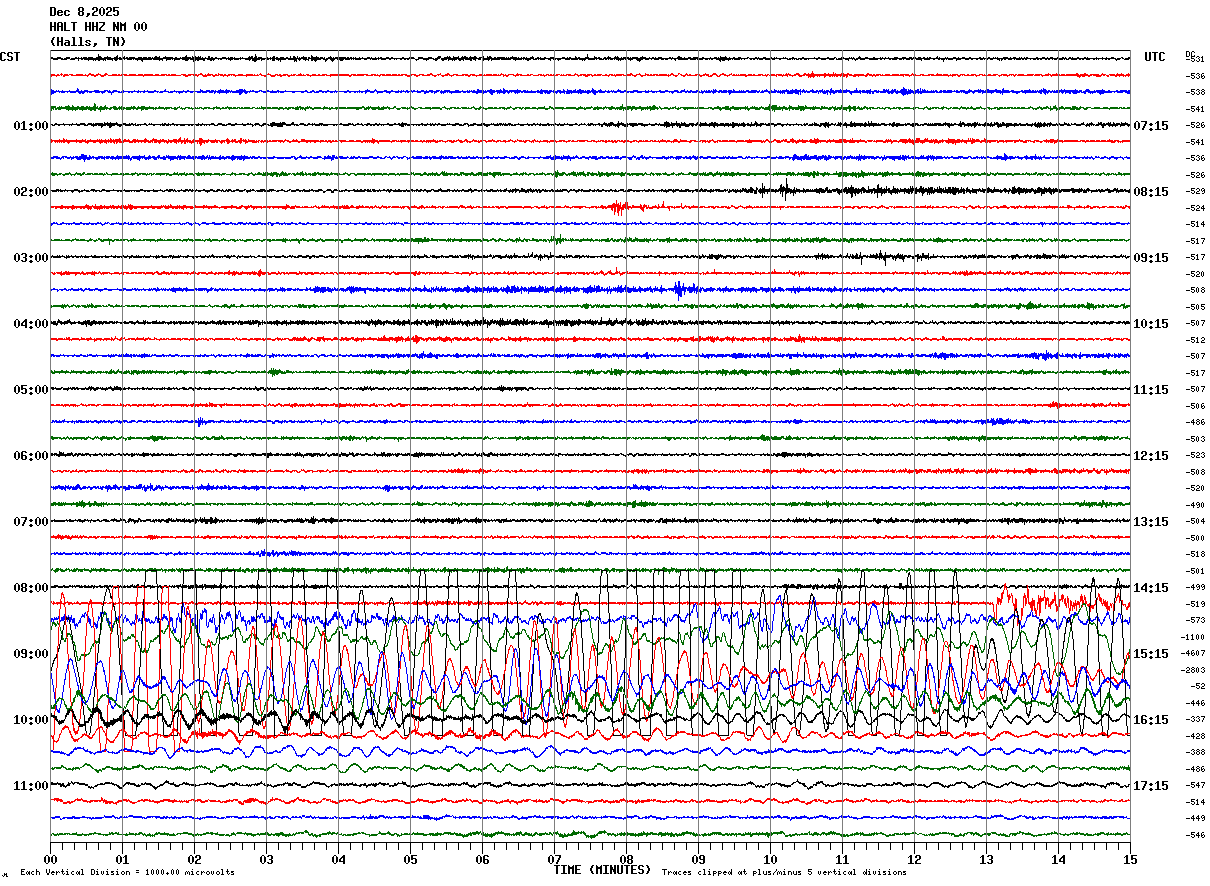The height and width of the screenshot is (886, 1210).
Task: Click the 09:15 UTC time label
Action: coord(1151,258)
